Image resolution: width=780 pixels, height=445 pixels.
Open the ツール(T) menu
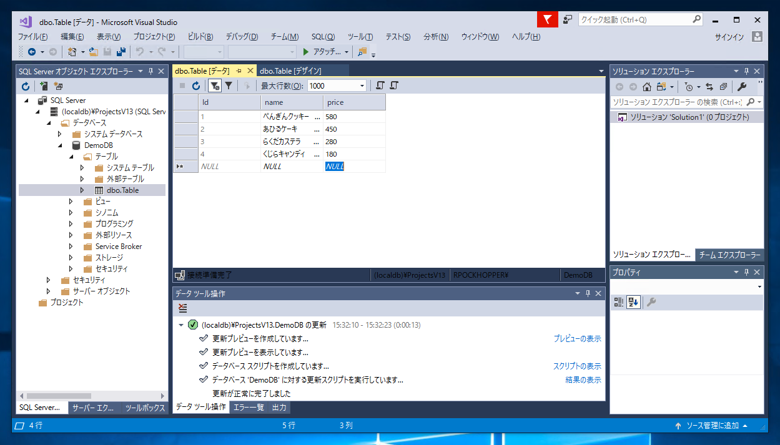pyautogui.click(x=360, y=37)
